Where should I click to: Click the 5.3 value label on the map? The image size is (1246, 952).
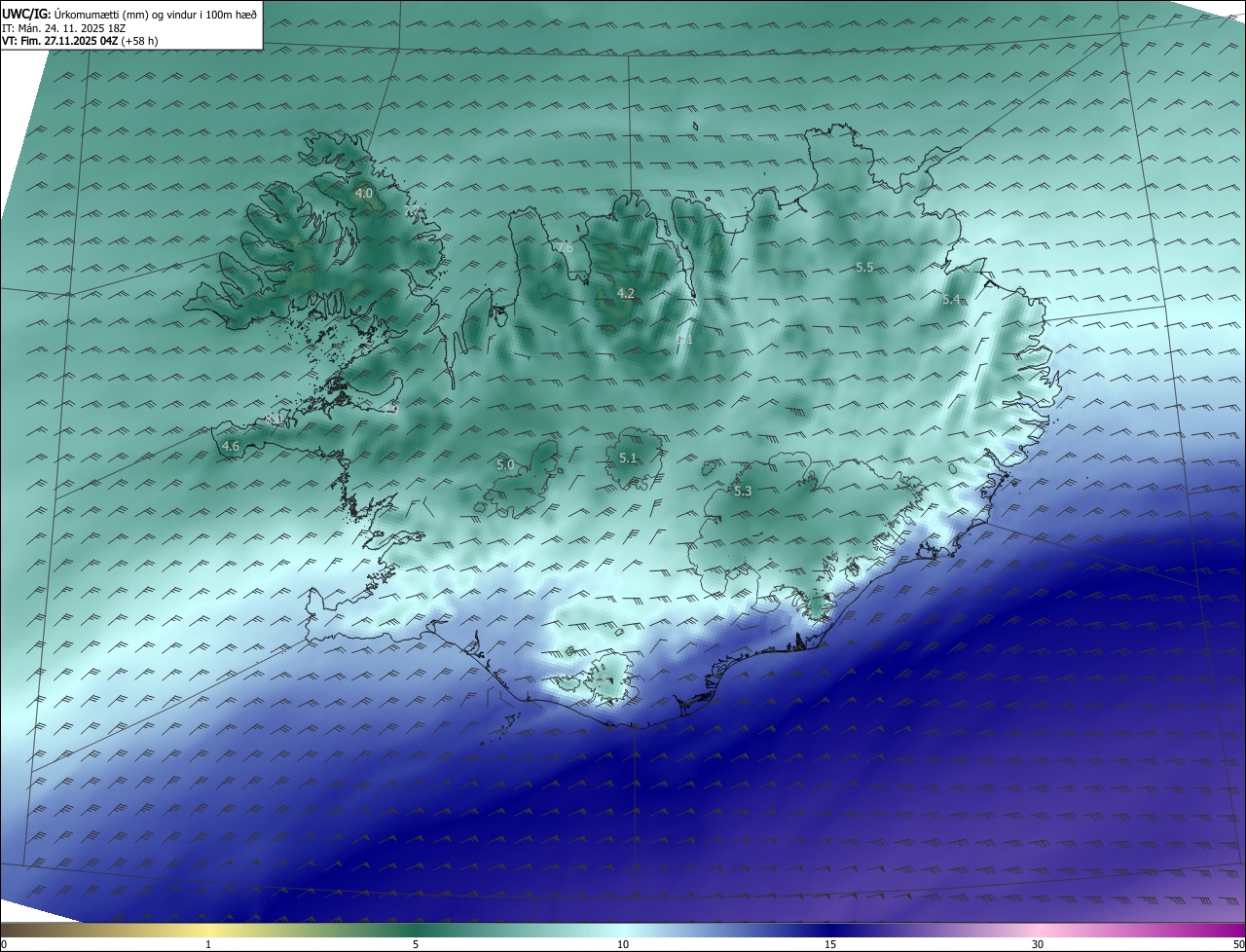click(x=743, y=492)
